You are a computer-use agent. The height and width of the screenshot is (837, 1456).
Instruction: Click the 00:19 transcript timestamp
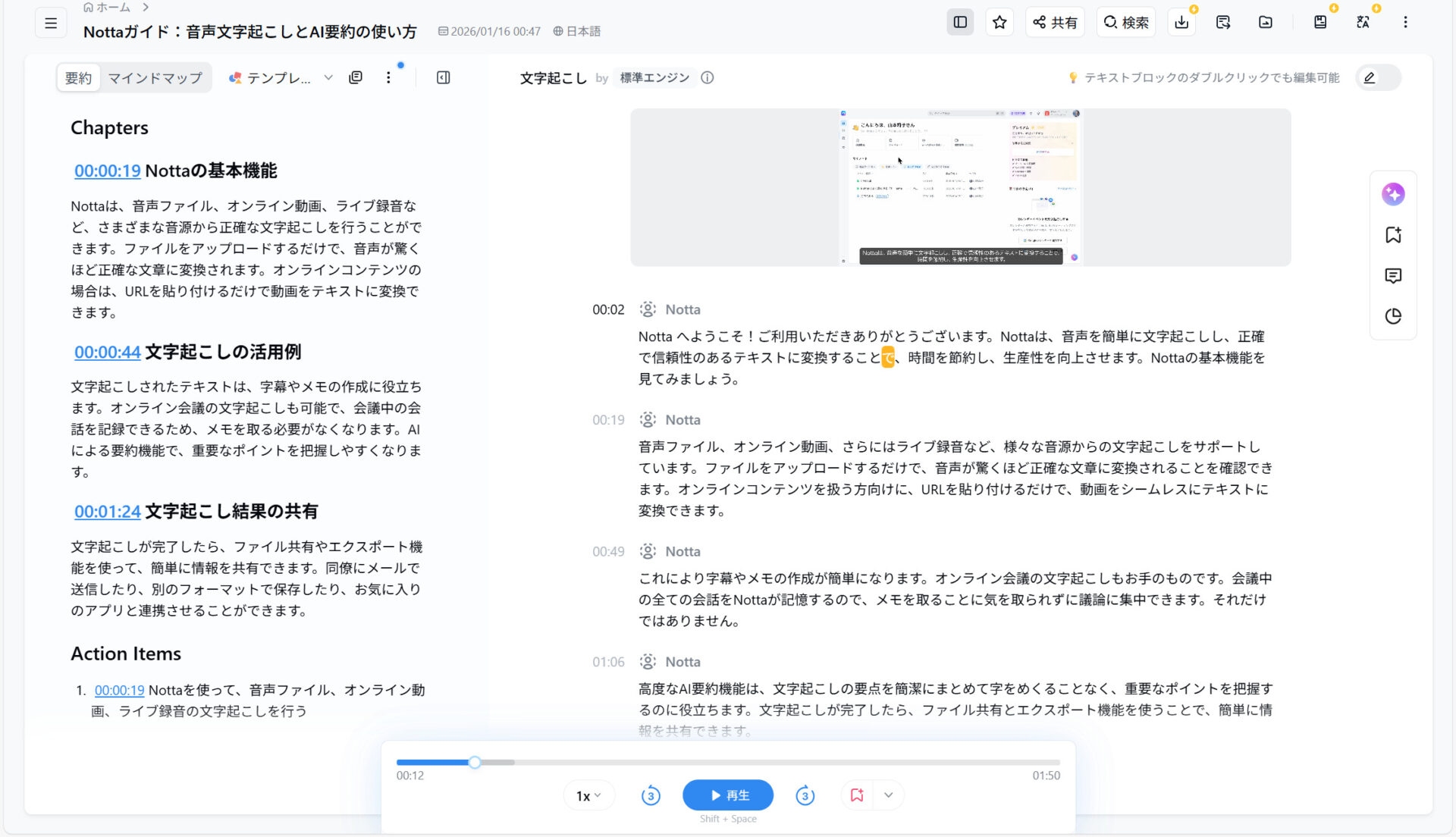click(608, 420)
